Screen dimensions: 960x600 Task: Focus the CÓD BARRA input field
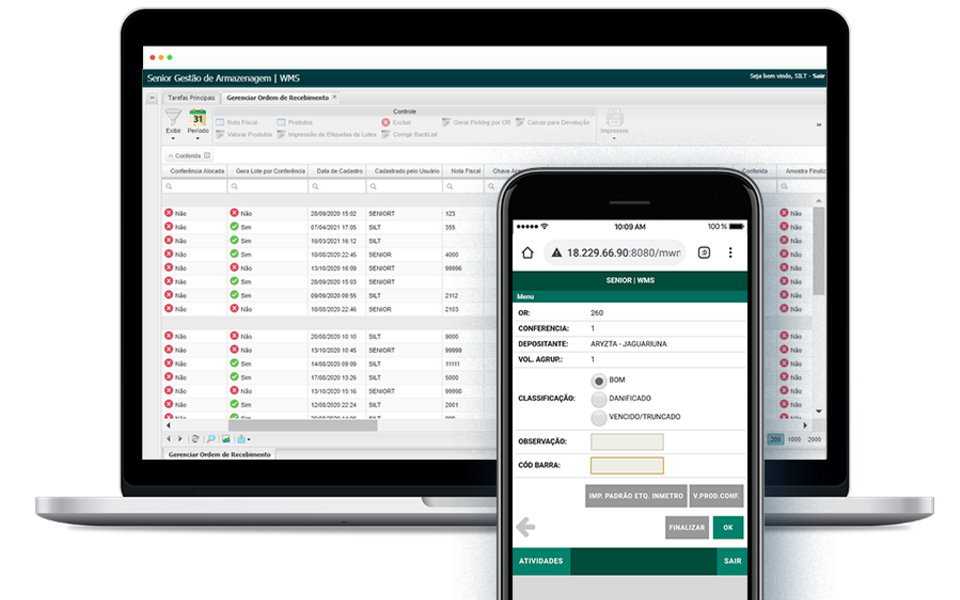click(x=626, y=465)
